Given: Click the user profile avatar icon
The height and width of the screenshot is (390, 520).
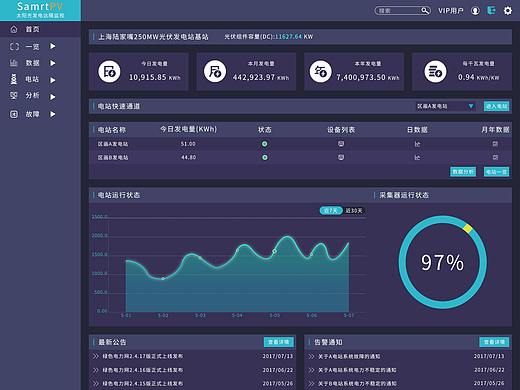Looking at the screenshot, I should pyautogui.click(x=475, y=11).
